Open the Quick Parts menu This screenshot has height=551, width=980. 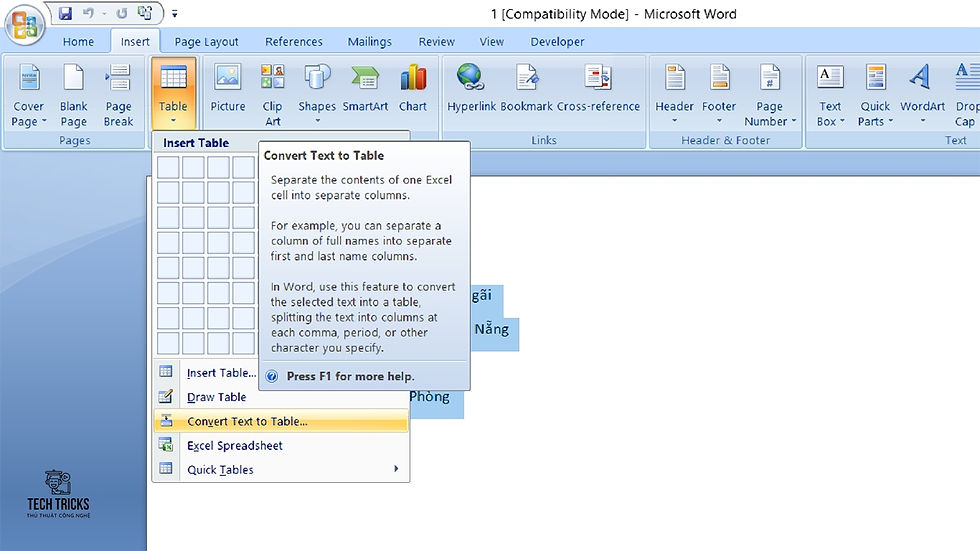pos(875,96)
